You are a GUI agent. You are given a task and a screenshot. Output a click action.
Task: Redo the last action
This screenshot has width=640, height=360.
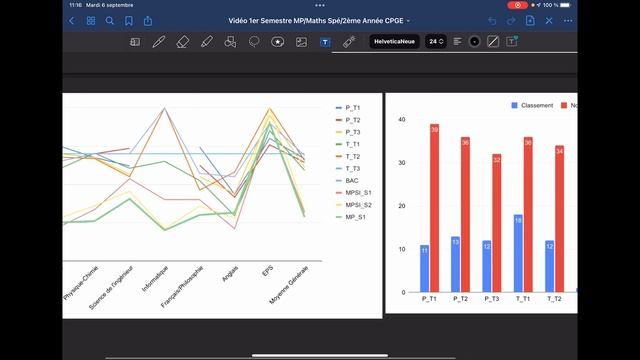pyautogui.click(x=511, y=21)
